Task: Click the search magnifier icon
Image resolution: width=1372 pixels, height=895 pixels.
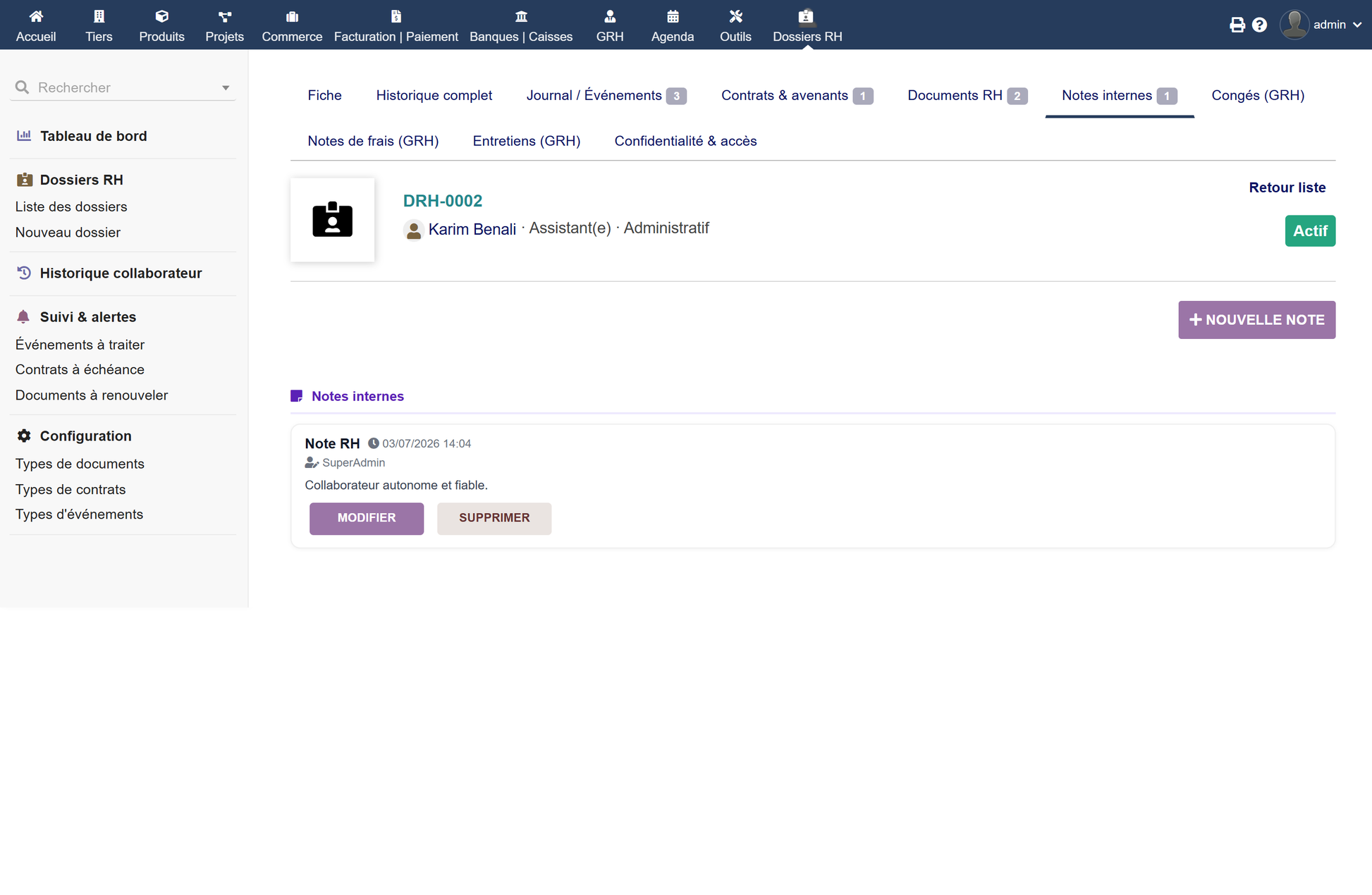Action: [23, 87]
